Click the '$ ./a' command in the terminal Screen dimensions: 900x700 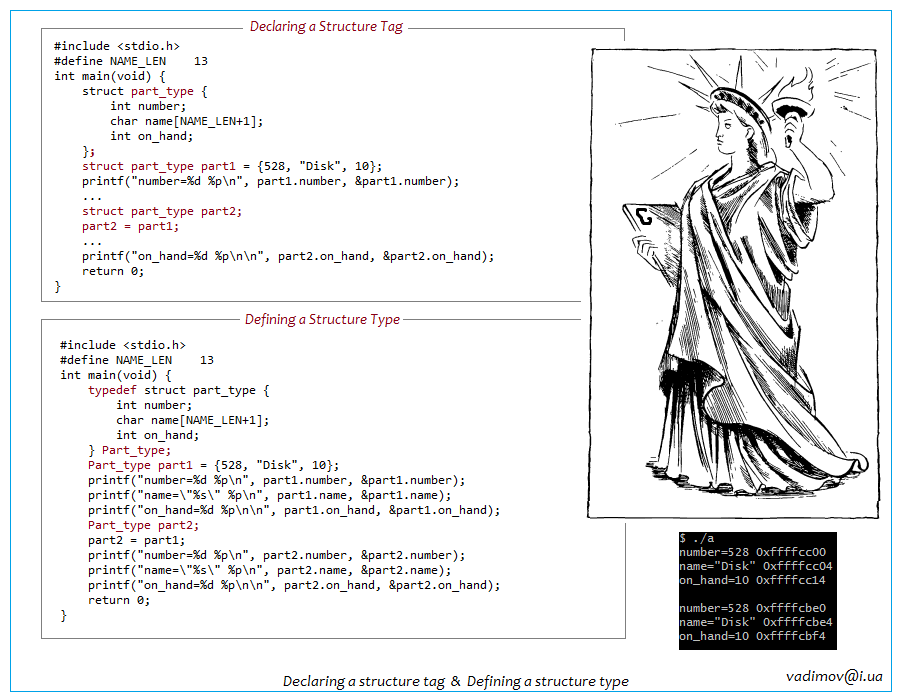click(x=697, y=538)
